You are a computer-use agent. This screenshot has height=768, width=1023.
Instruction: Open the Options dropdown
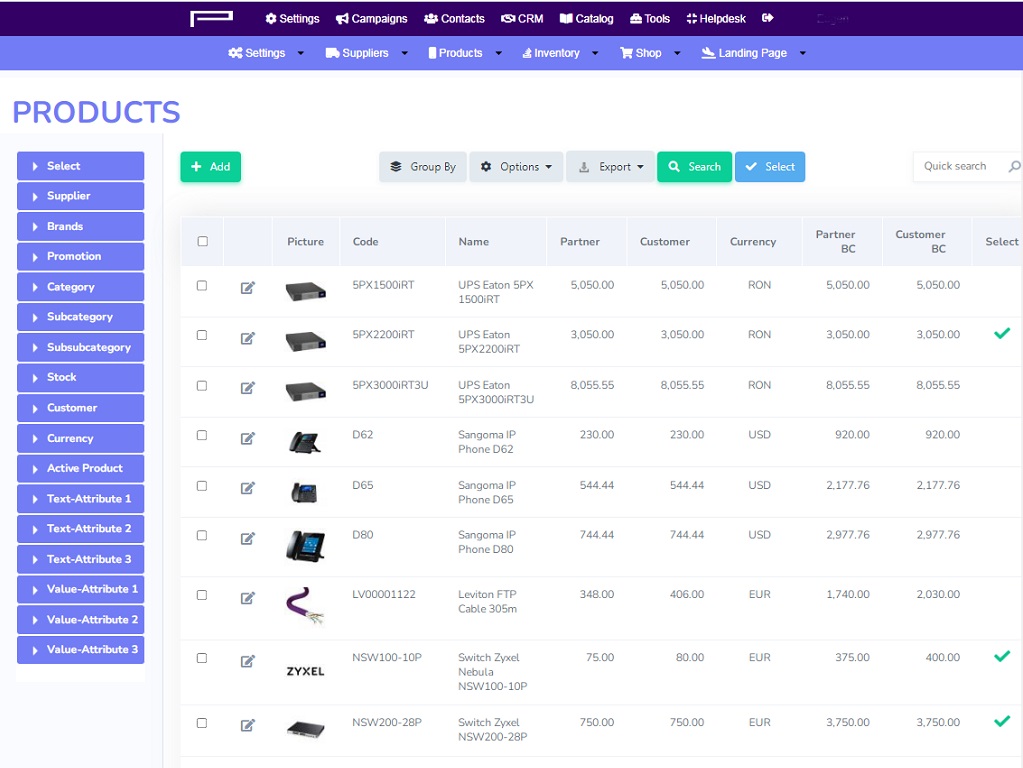[516, 167]
